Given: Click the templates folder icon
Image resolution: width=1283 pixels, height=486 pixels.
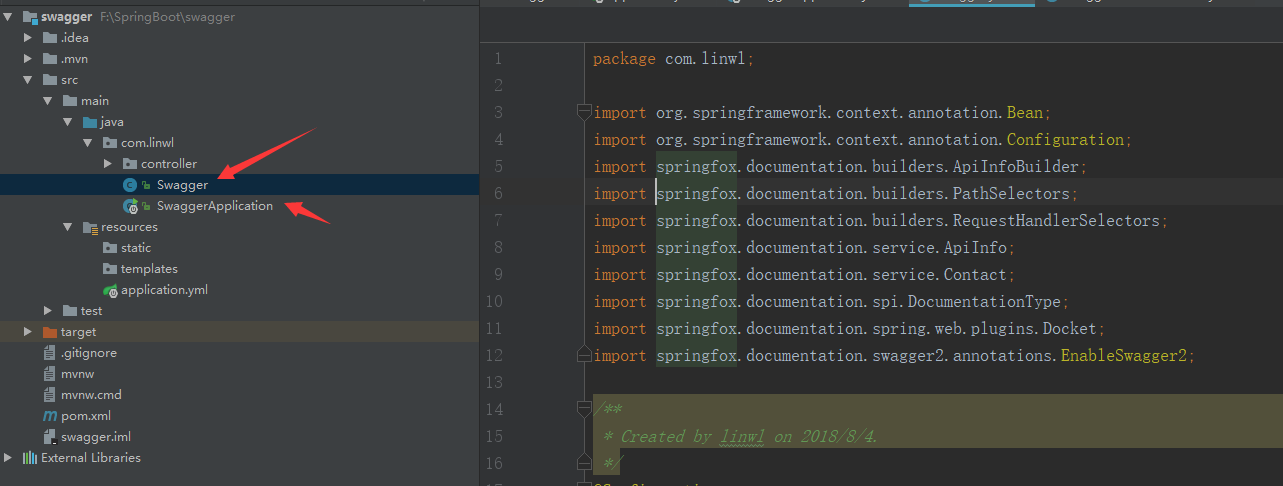Looking at the screenshot, I should coord(110,269).
